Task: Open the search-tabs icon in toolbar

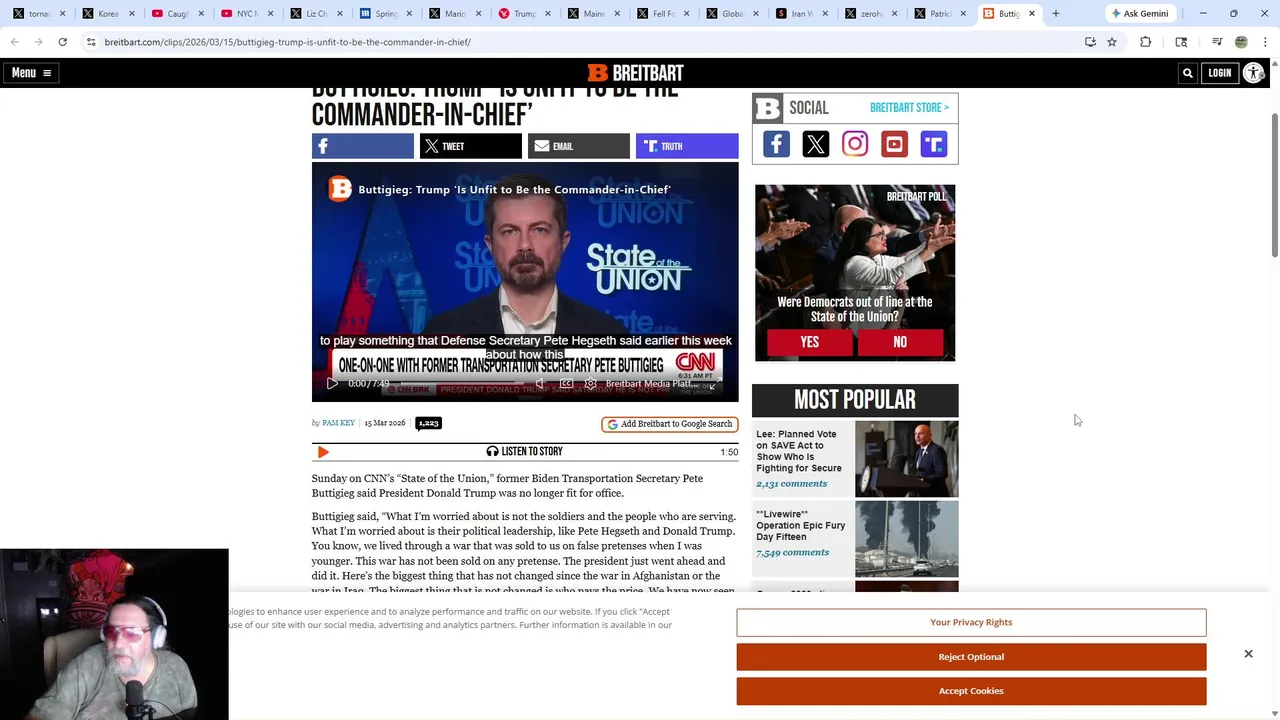Action: tap(1181, 42)
